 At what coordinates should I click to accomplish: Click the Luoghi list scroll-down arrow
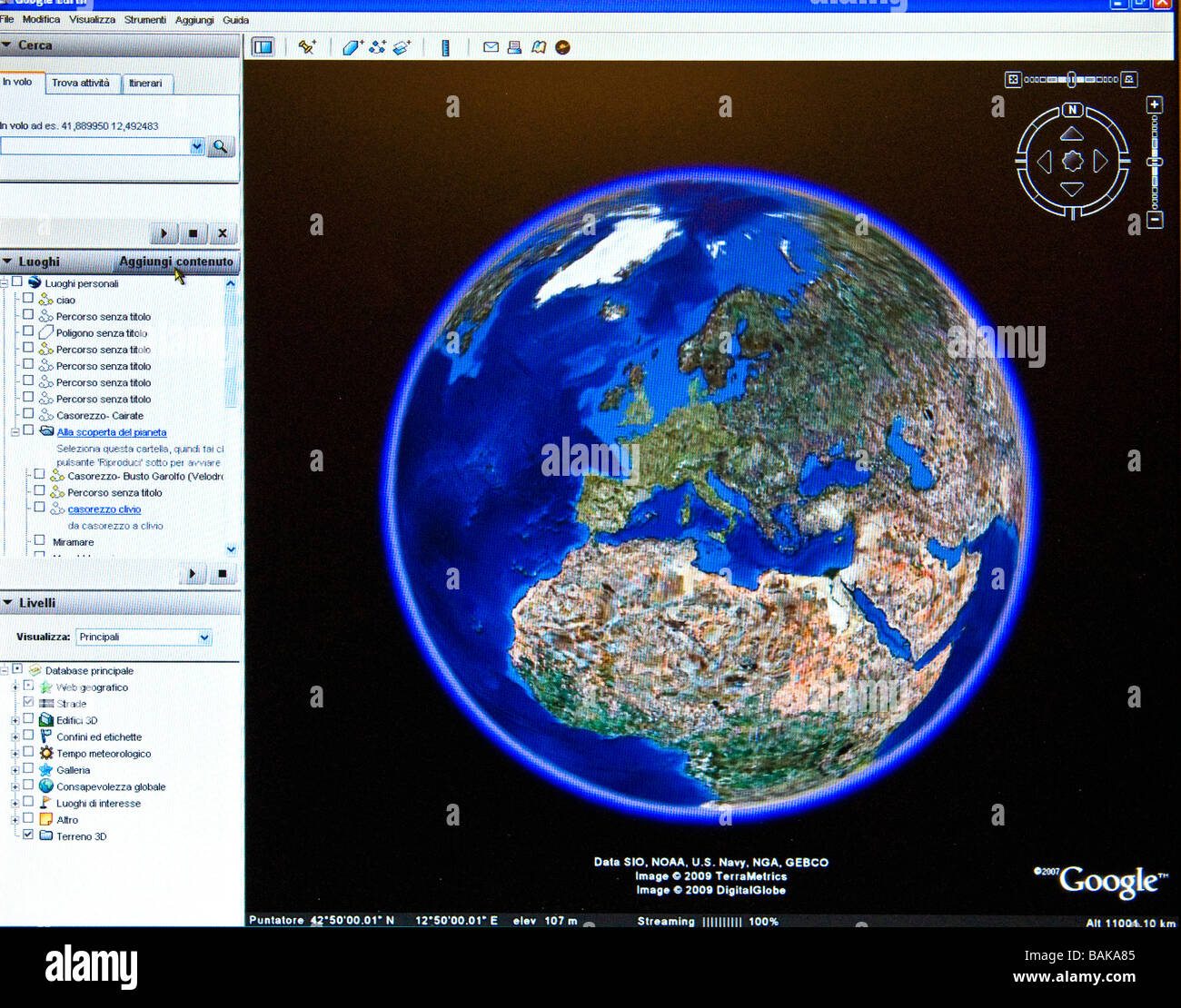pos(231,549)
